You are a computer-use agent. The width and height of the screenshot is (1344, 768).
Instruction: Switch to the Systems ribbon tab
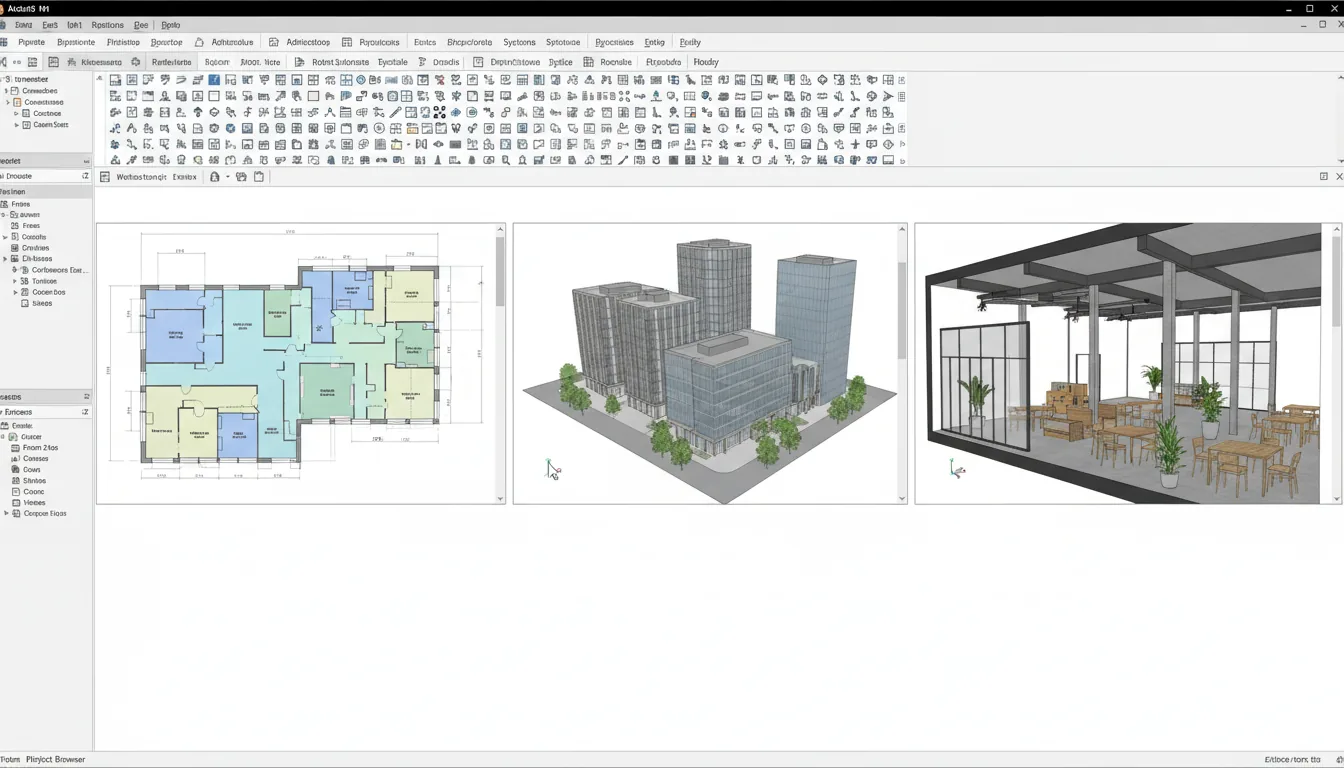pos(518,42)
